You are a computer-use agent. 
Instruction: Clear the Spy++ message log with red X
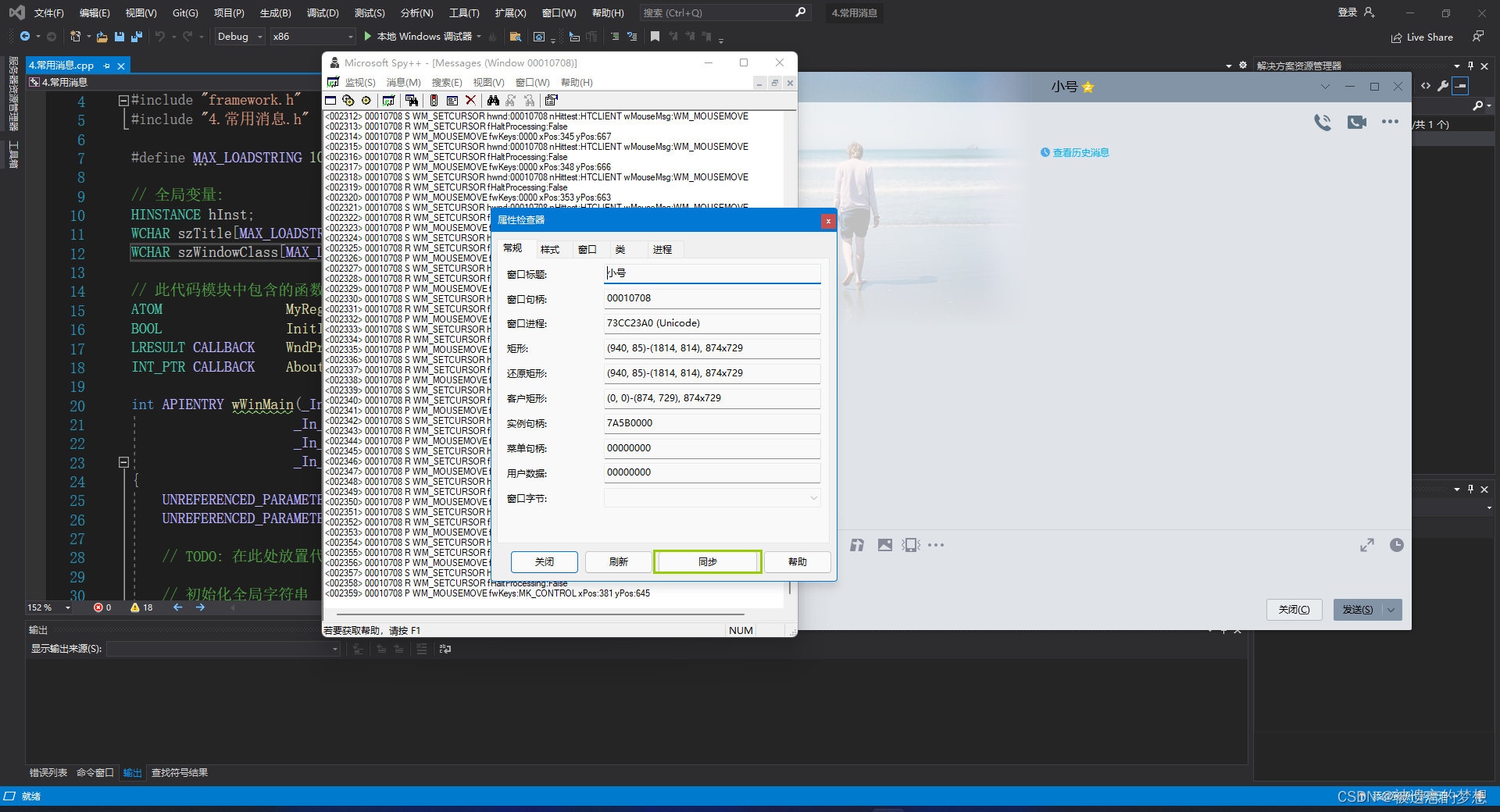point(470,101)
